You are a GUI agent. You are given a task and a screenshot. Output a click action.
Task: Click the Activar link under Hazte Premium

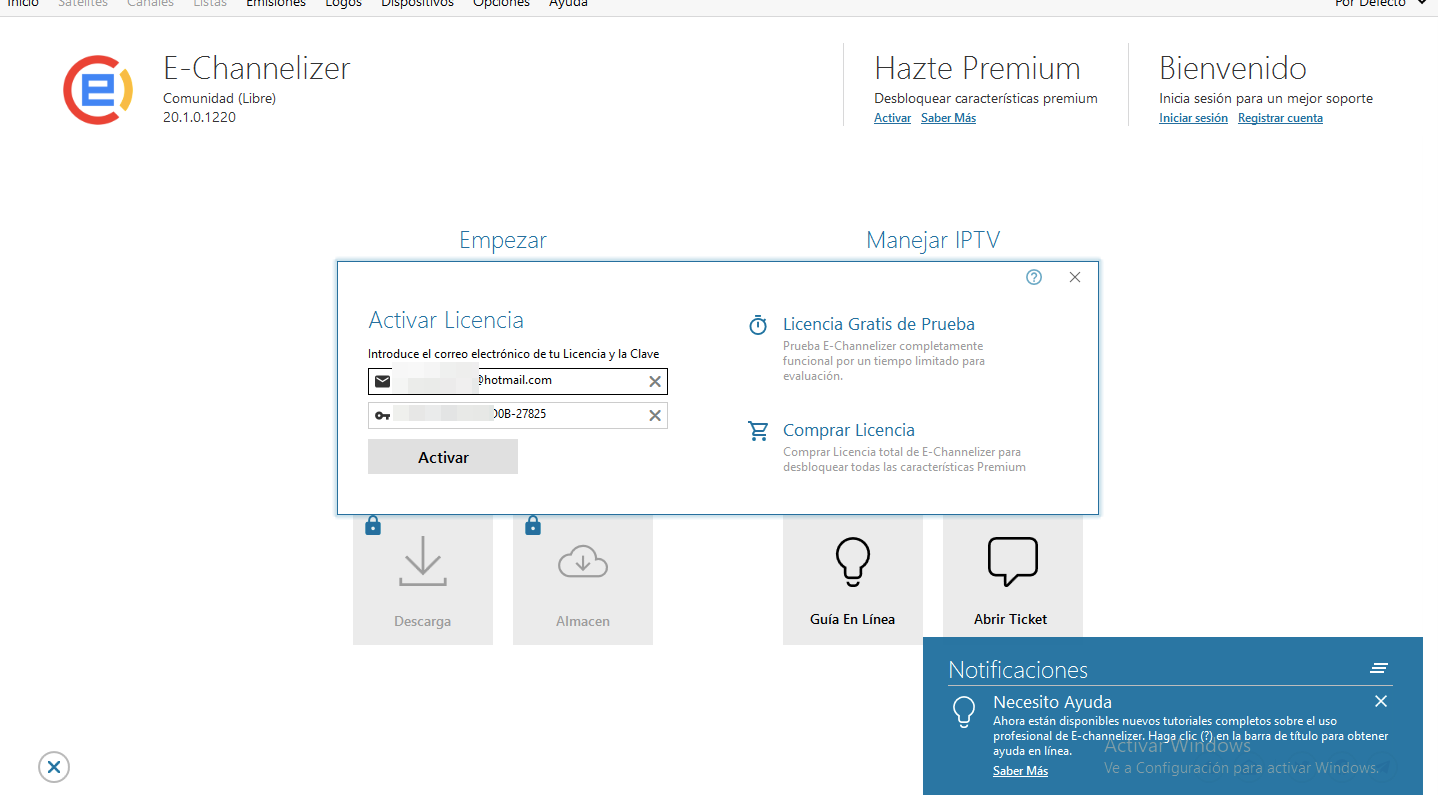click(892, 118)
